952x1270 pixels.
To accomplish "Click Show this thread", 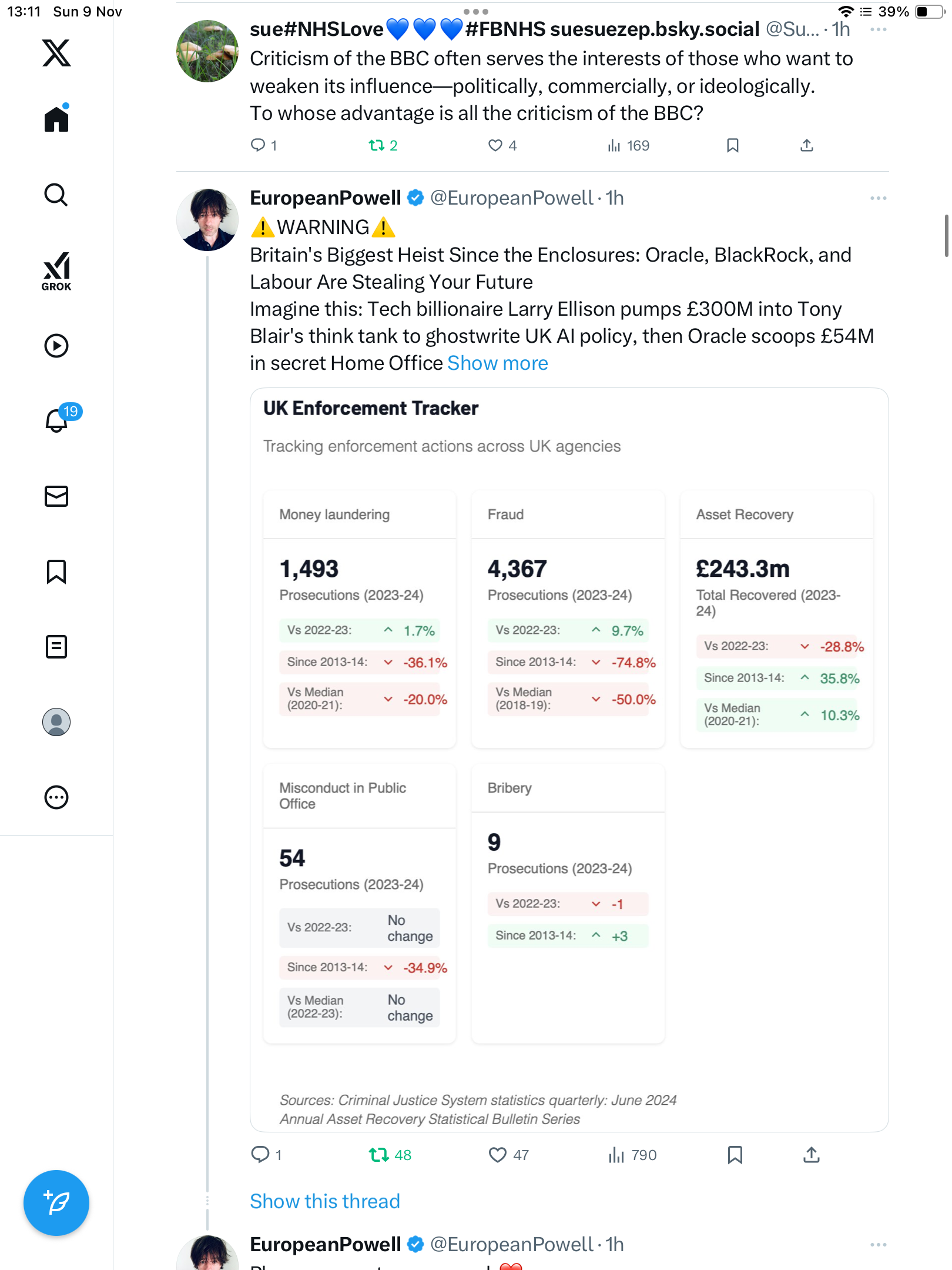I will (x=324, y=1201).
